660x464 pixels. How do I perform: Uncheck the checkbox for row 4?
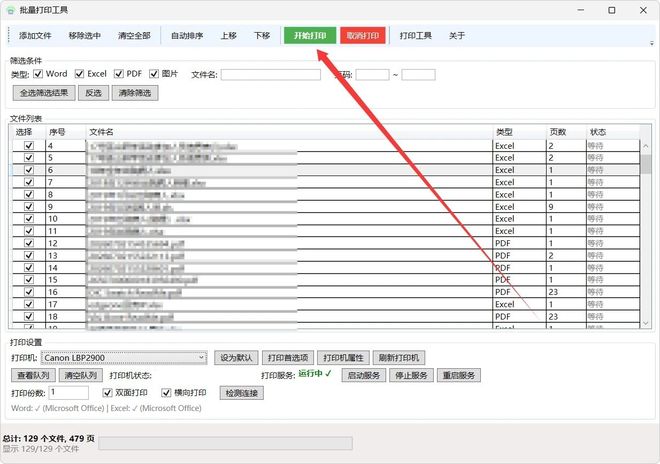29,146
